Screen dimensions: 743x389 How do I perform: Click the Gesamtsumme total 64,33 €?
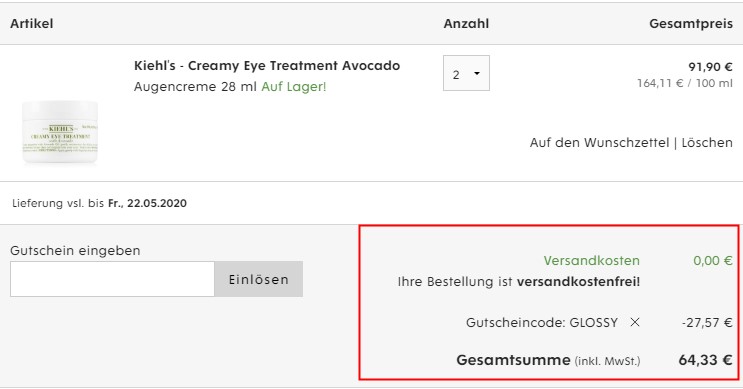pyautogui.click(x=706, y=360)
